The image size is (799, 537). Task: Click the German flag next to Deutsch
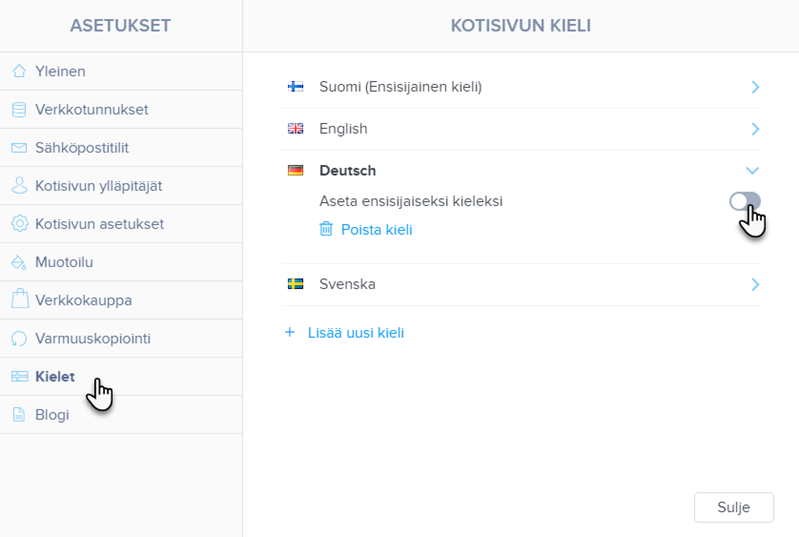[x=296, y=170]
